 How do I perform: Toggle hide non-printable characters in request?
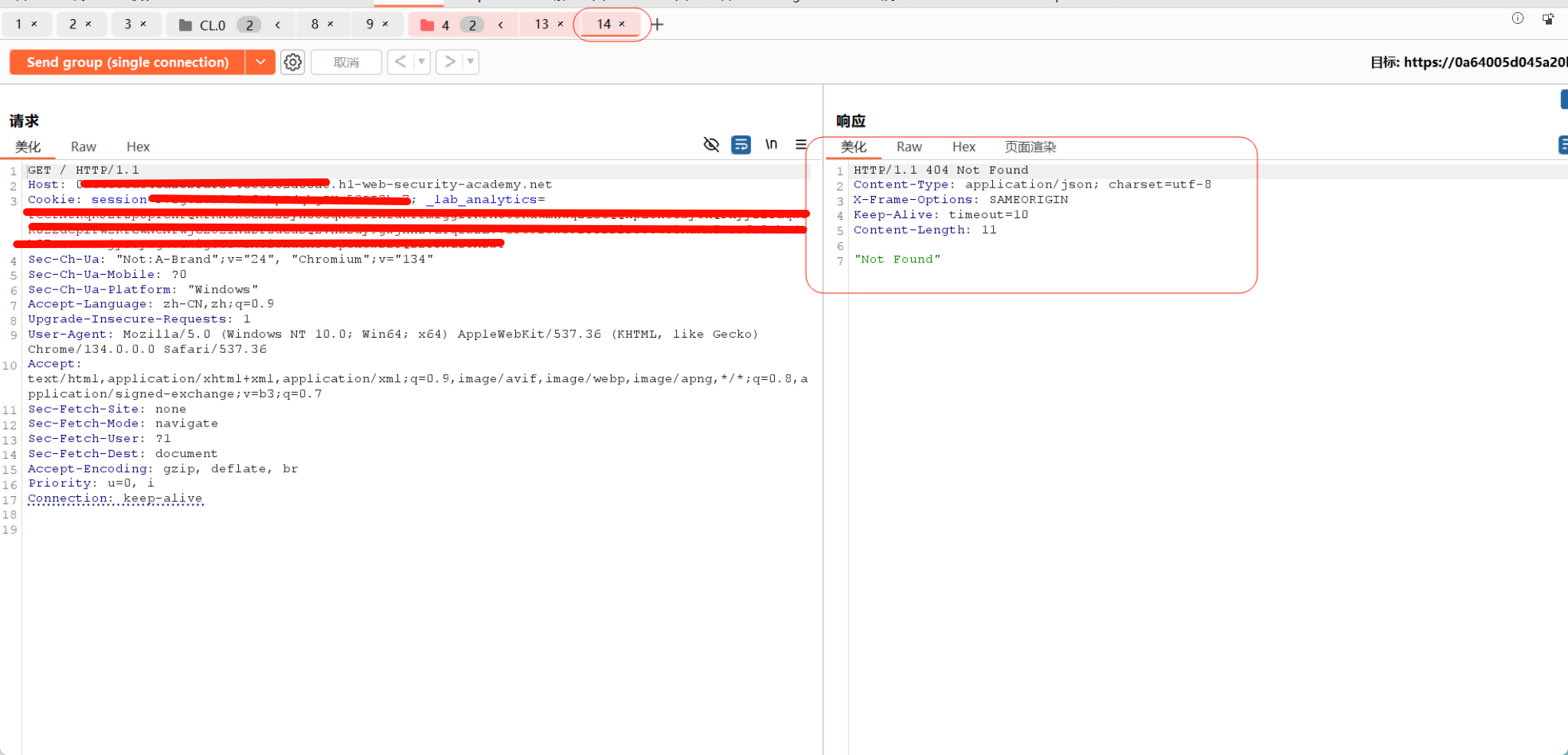tap(711, 145)
